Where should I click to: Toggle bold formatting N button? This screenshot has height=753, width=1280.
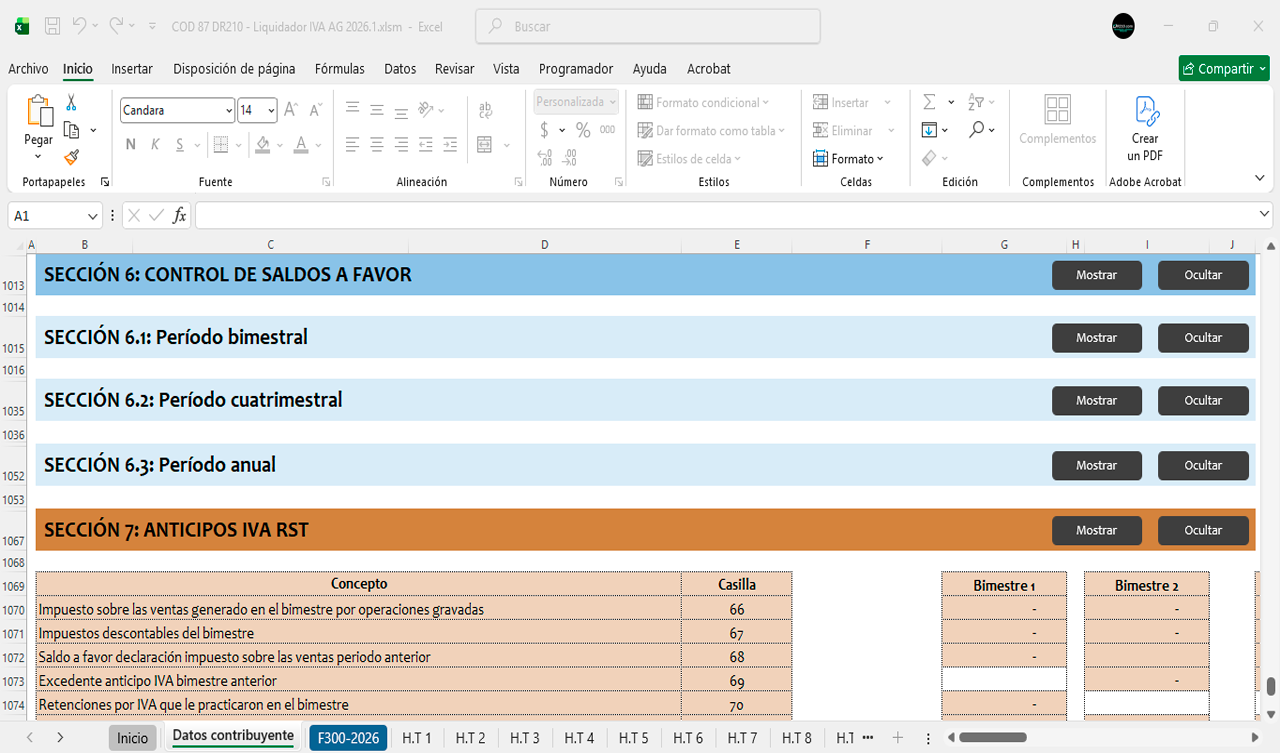(x=130, y=144)
